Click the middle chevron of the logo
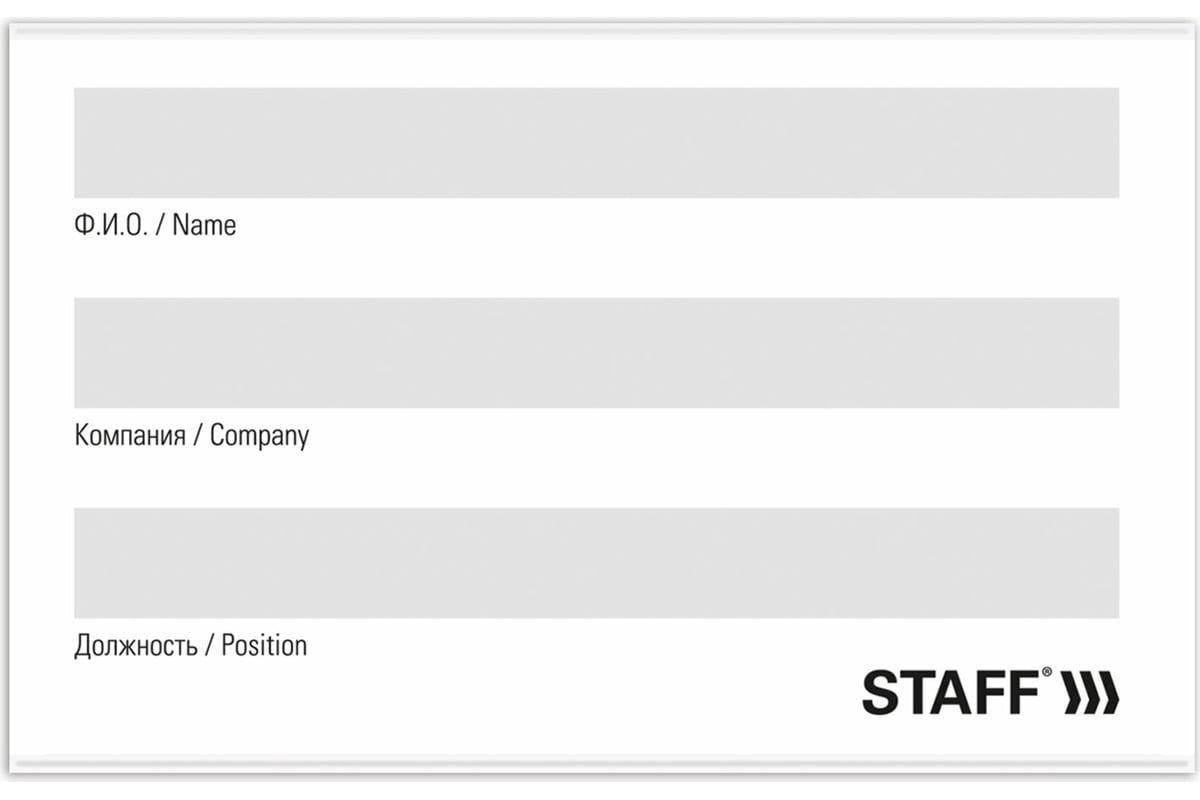Screen dimensions: 1200x800 click(1090, 692)
